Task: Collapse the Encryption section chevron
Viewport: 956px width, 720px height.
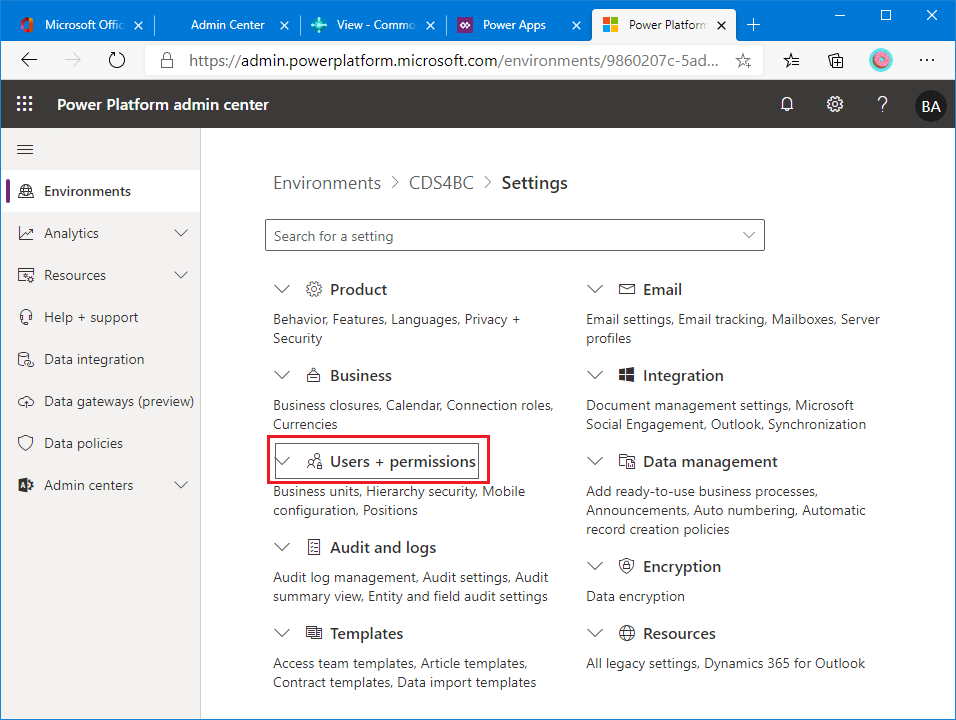Action: (x=594, y=565)
